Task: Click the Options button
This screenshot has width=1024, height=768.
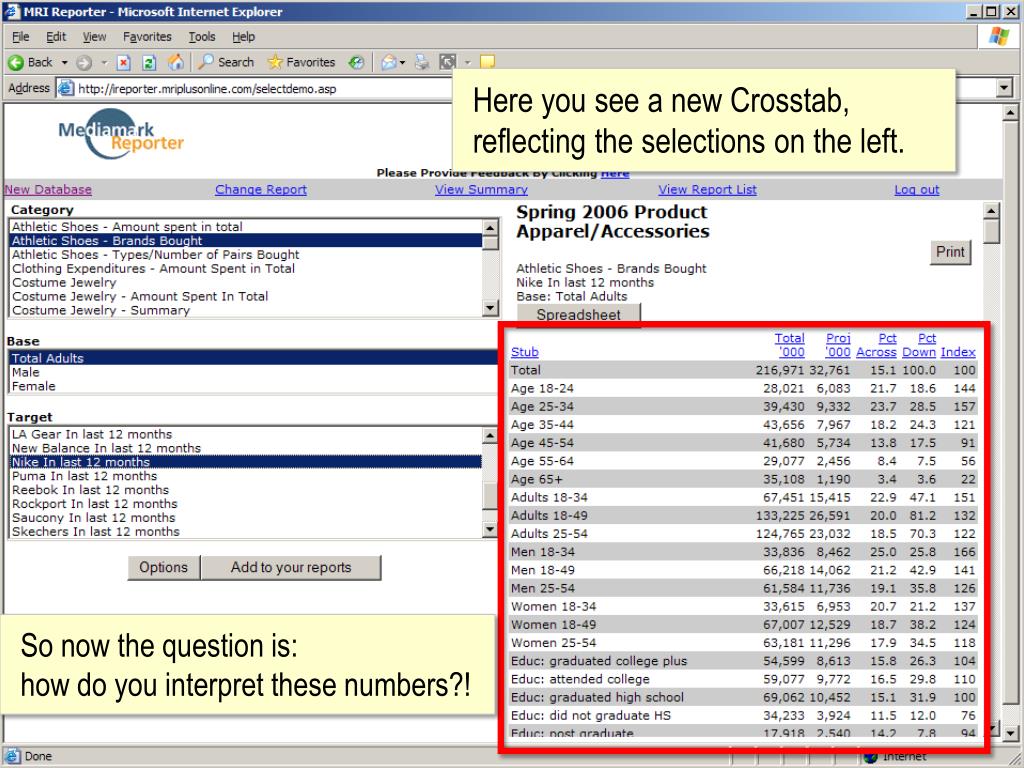Action: pos(164,568)
